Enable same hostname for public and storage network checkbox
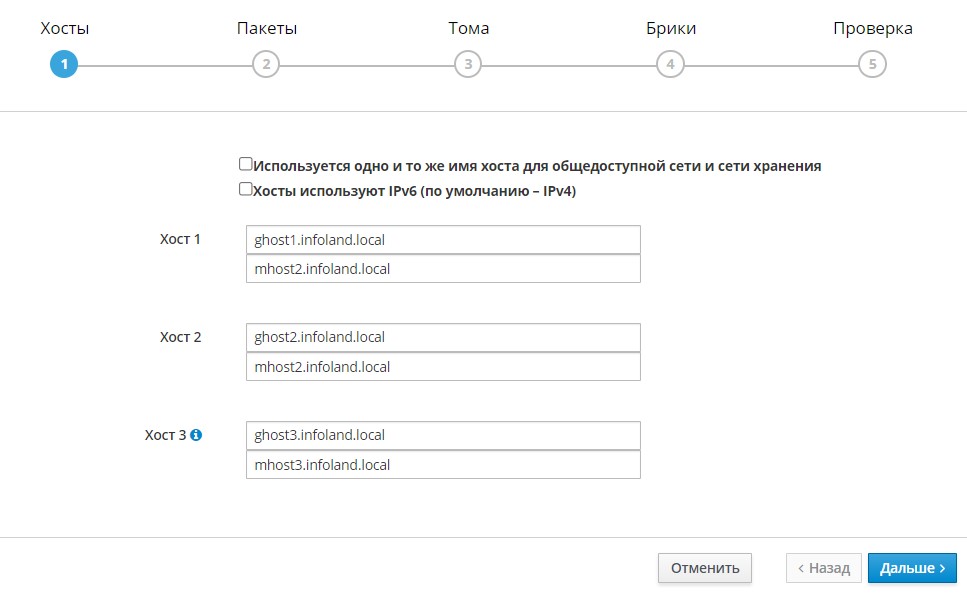The height and width of the screenshot is (609, 967). point(245,164)
